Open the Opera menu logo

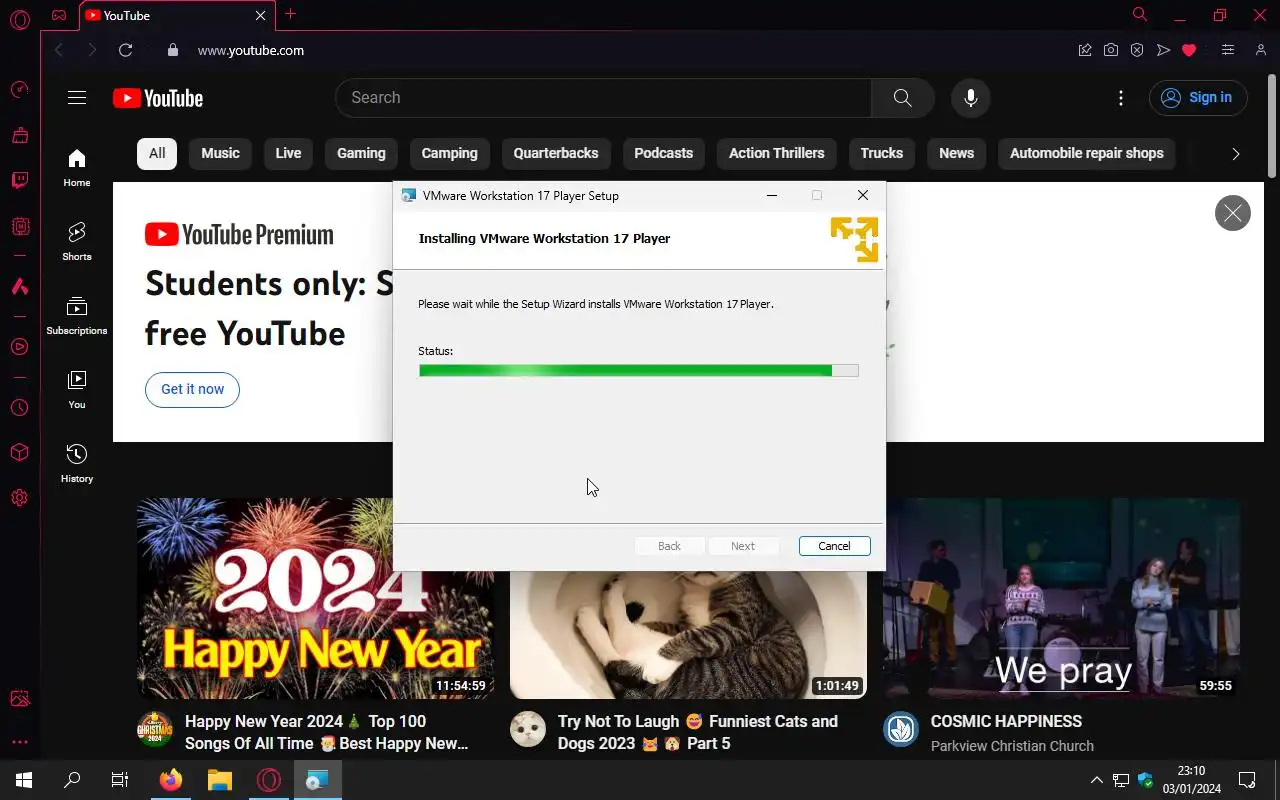[19, 19]
